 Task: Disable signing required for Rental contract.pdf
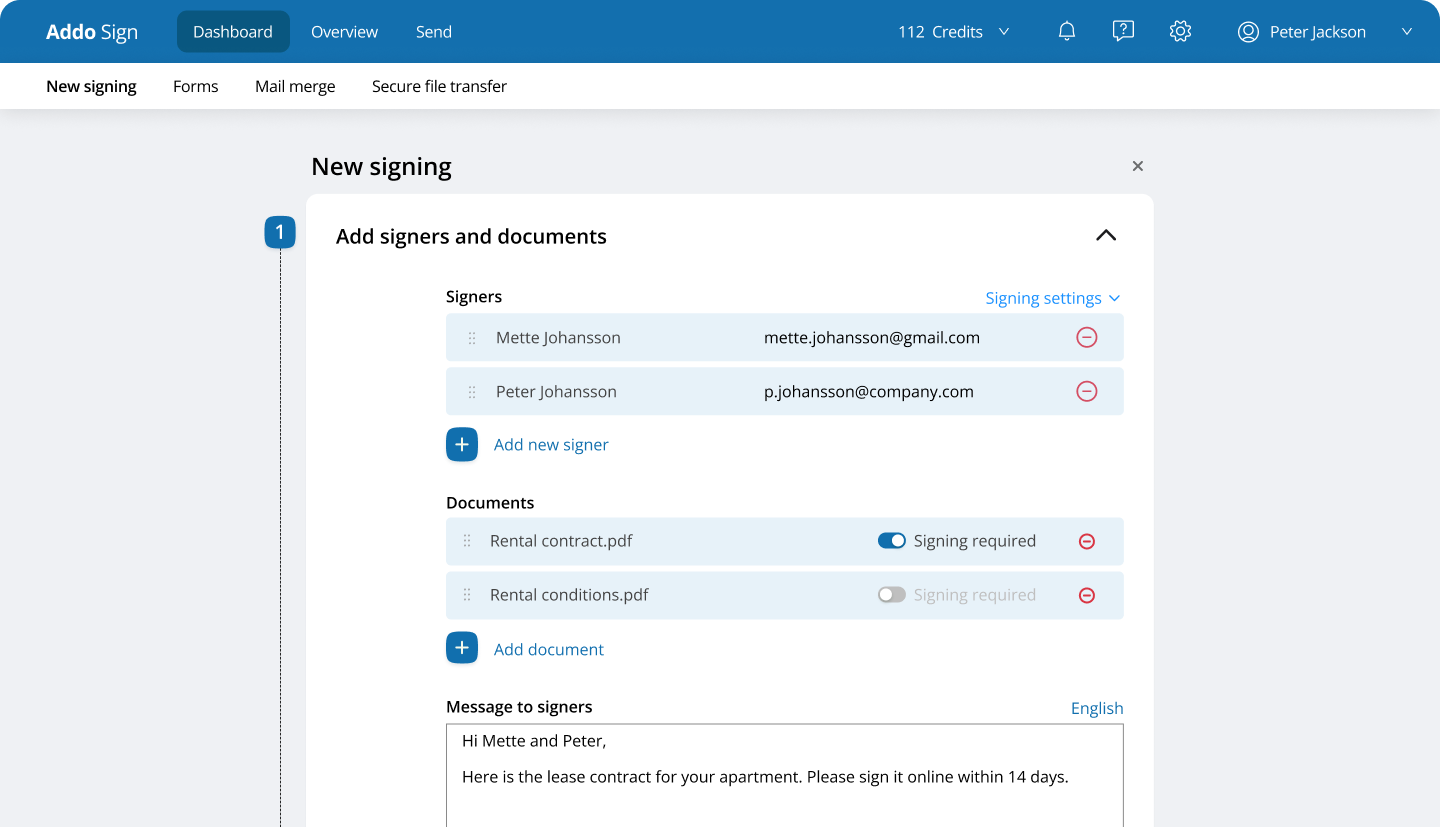[x=892, y=541]
